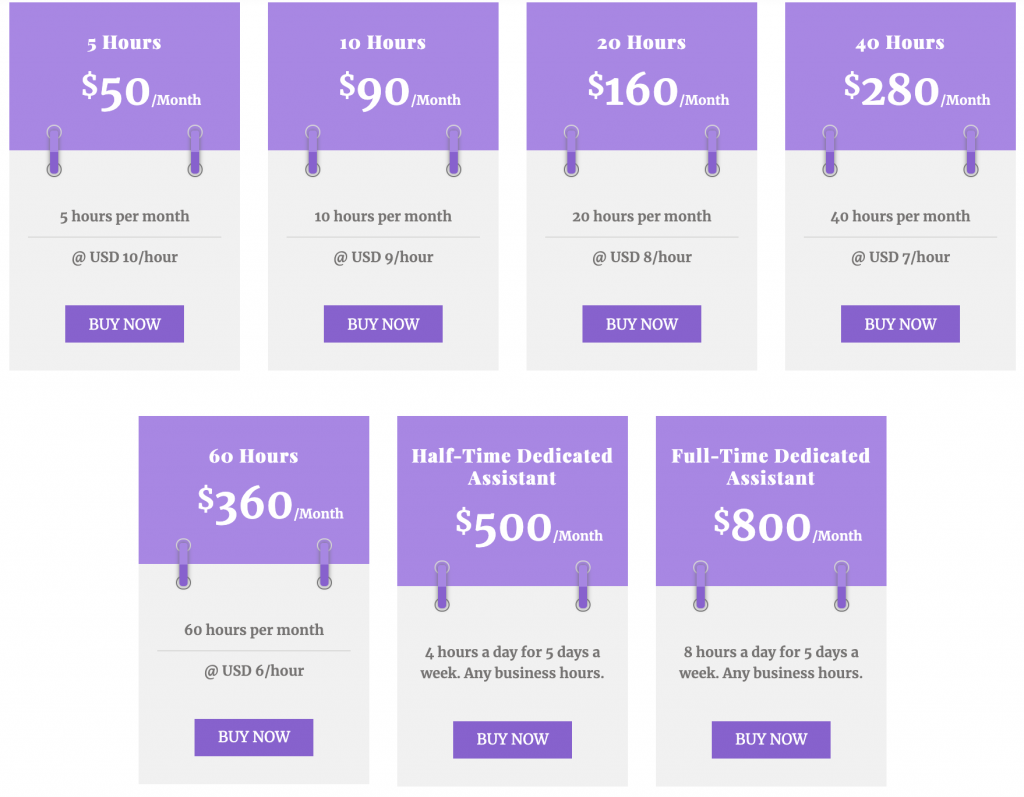
Task: Click the "@ USD 7/hour" rate text
Action: (900, 257)
